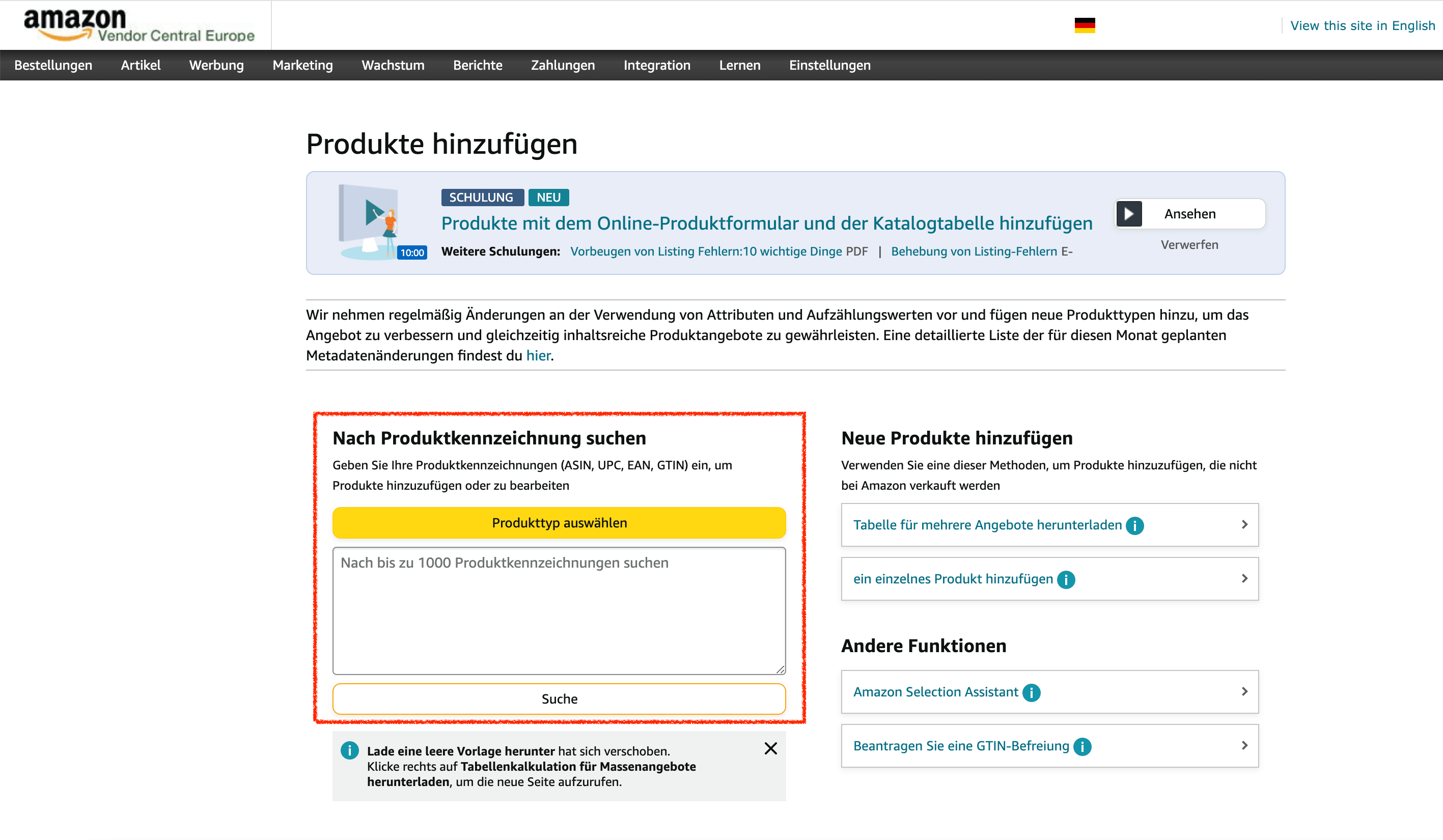This screenshot has width=1443, height=840.
Task: Open the Zahlungen menu
Action: coord(563,65)
